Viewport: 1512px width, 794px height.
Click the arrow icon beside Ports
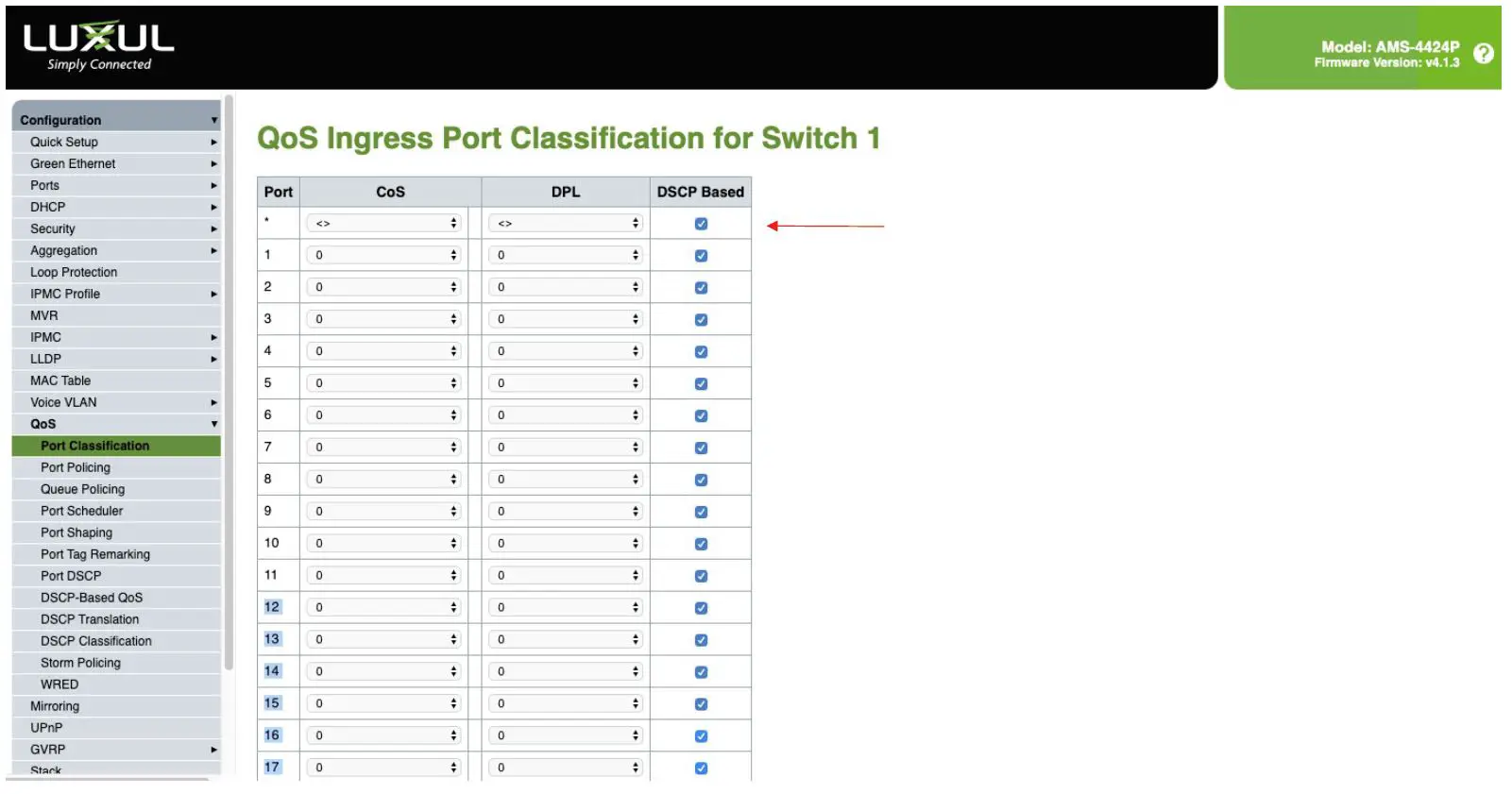214,186
